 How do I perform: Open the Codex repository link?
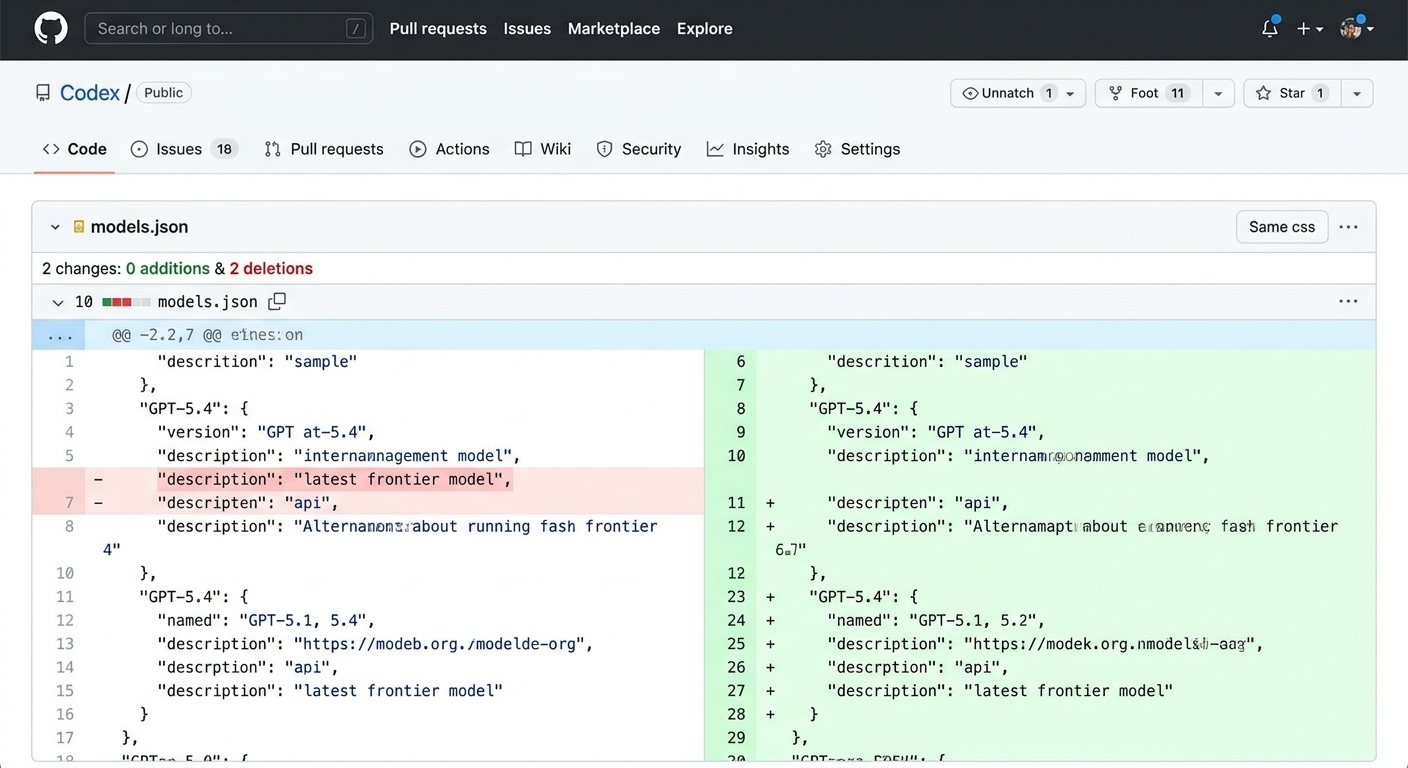[x=90, y=93]
